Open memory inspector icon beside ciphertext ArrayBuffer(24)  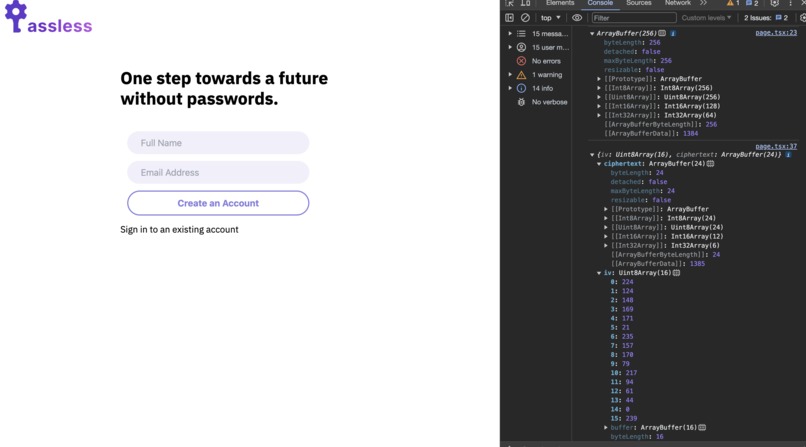coord(710,164)
